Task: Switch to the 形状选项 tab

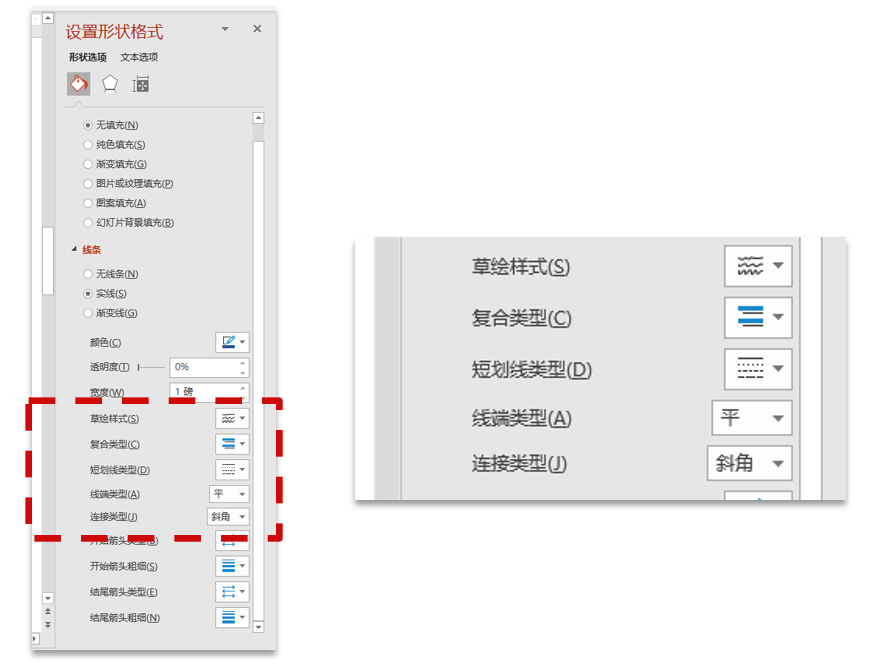Action: (90, 57)
